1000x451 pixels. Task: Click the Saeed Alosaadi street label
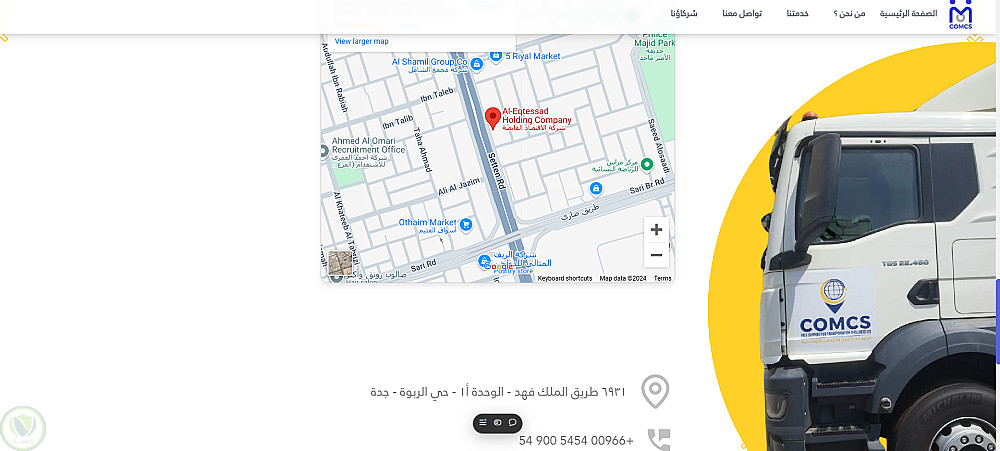[x=659, y=145]
